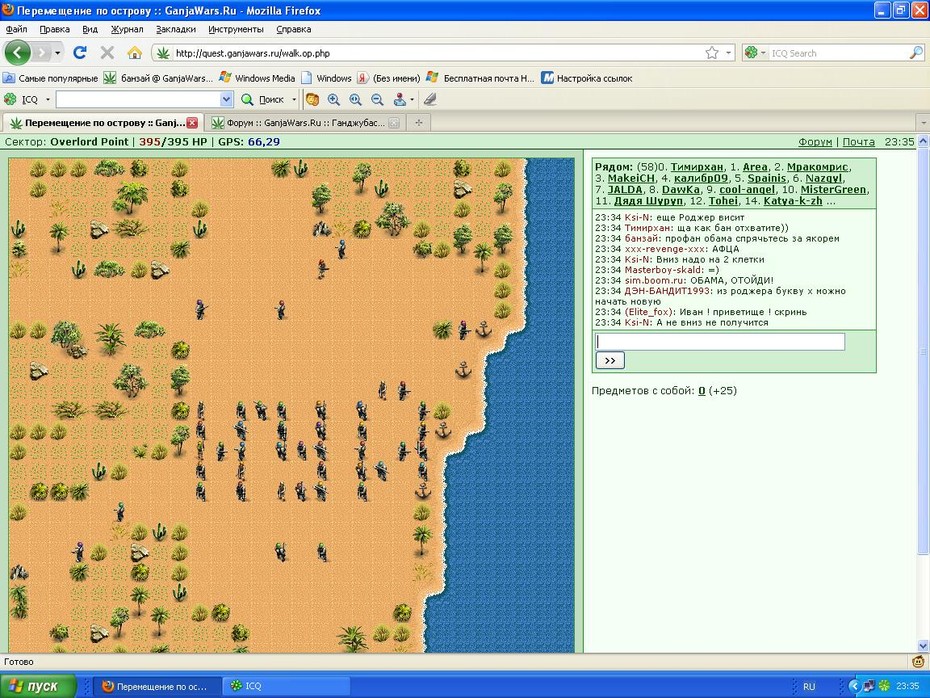This screenshot has height=698, width=930.
Task: Go to the home page icon
Action: (x=135, y=53)
